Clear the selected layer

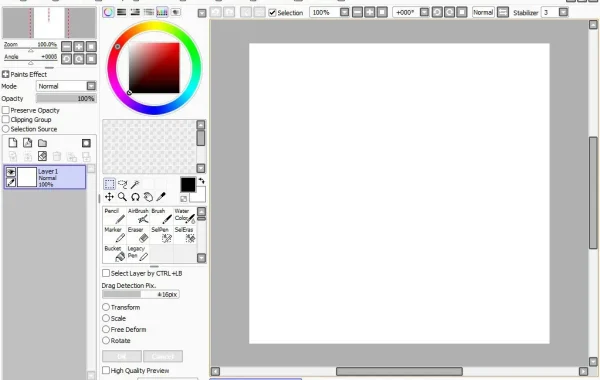coord(42,156)
